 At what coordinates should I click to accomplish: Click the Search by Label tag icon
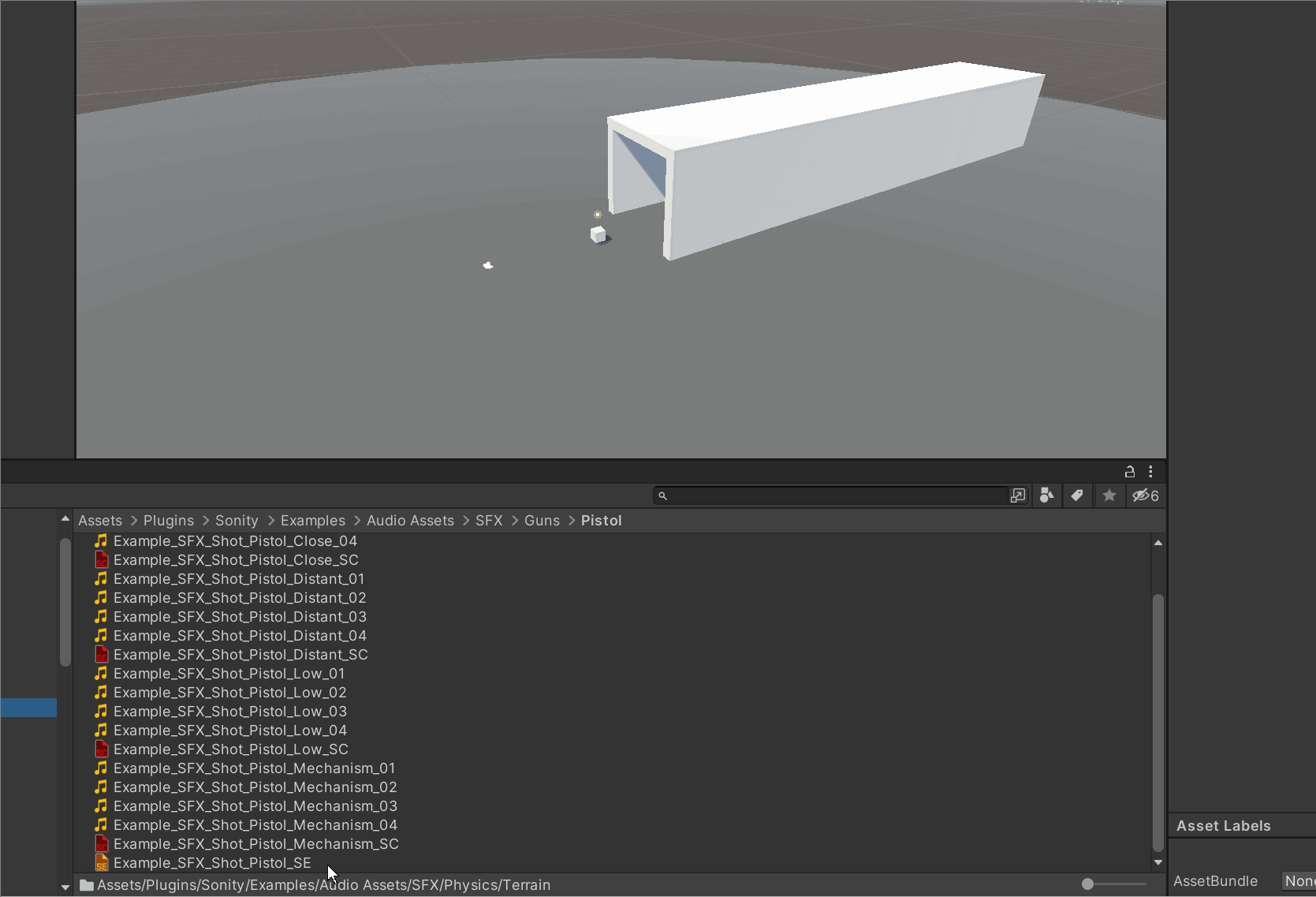(1077, 495)
